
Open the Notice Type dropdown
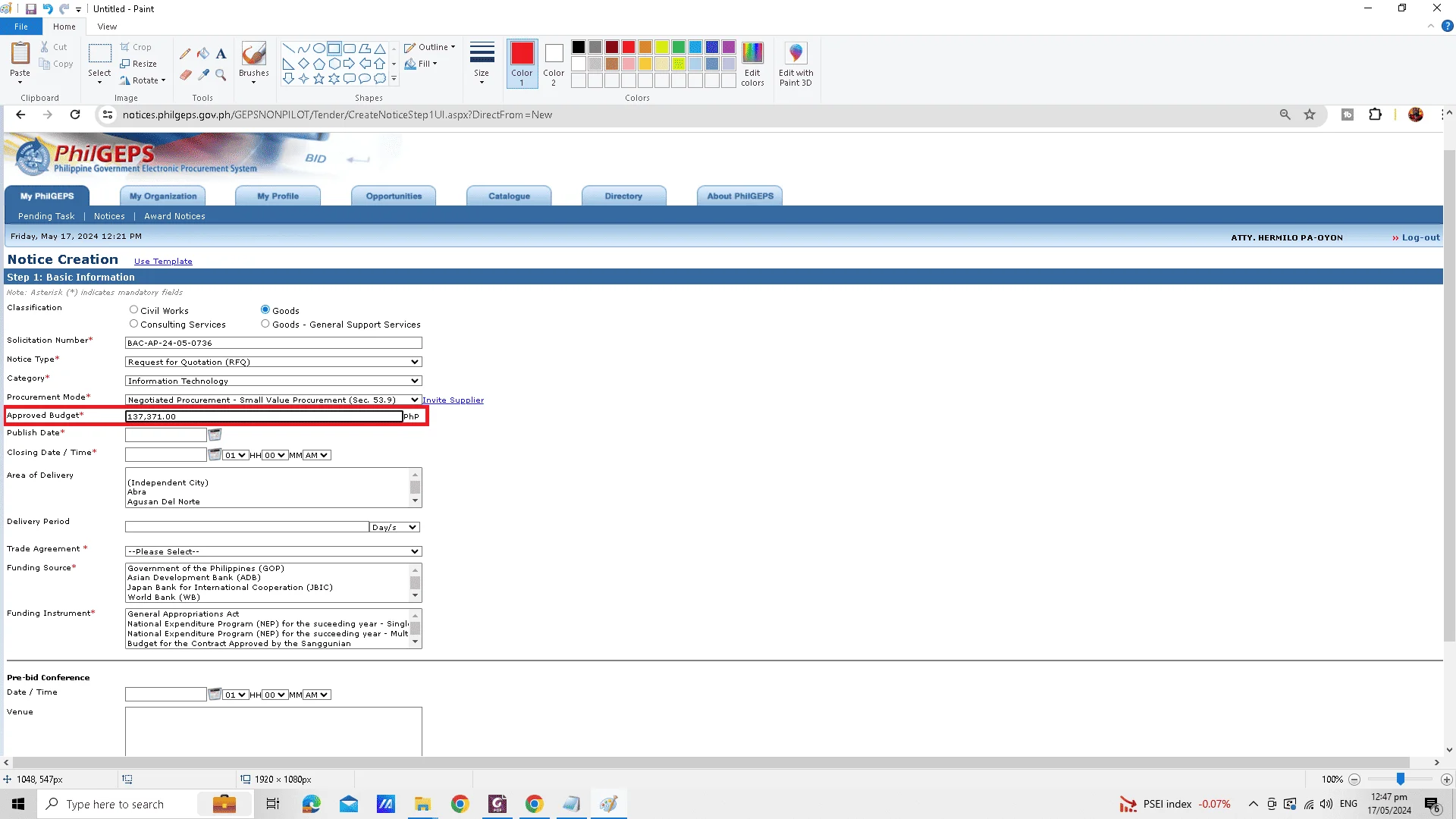273,362
